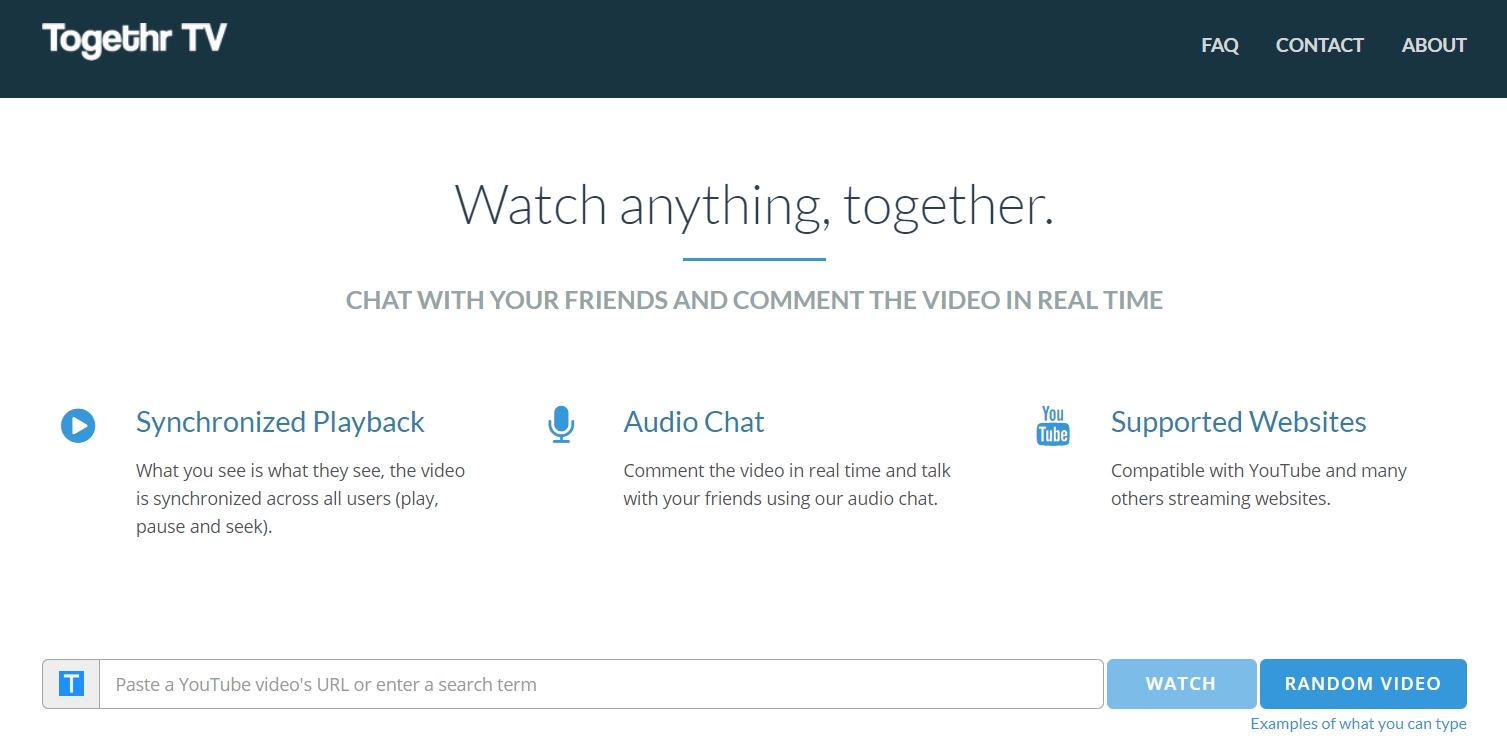Click the T icon beside search field
This screenshot has width=1507, height=752.
click(71, 684)
